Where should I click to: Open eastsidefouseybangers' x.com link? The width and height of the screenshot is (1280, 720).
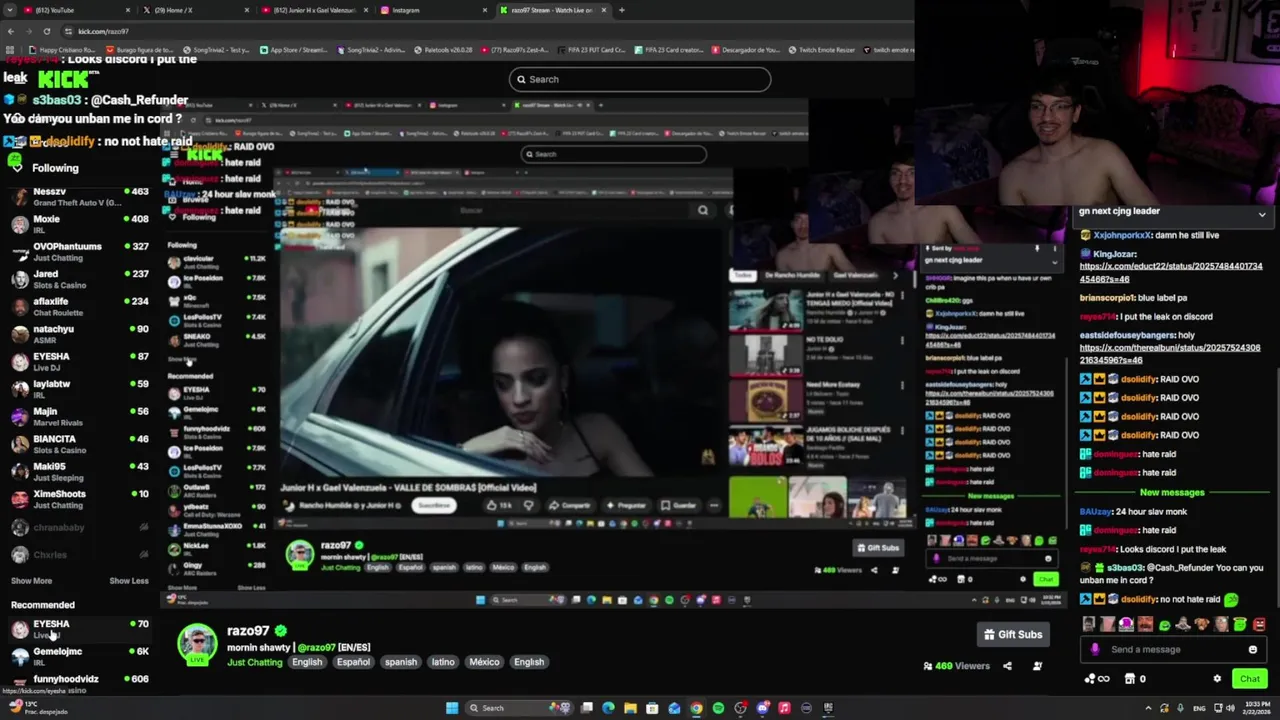pyautogui.click(x=1170, y=354)
